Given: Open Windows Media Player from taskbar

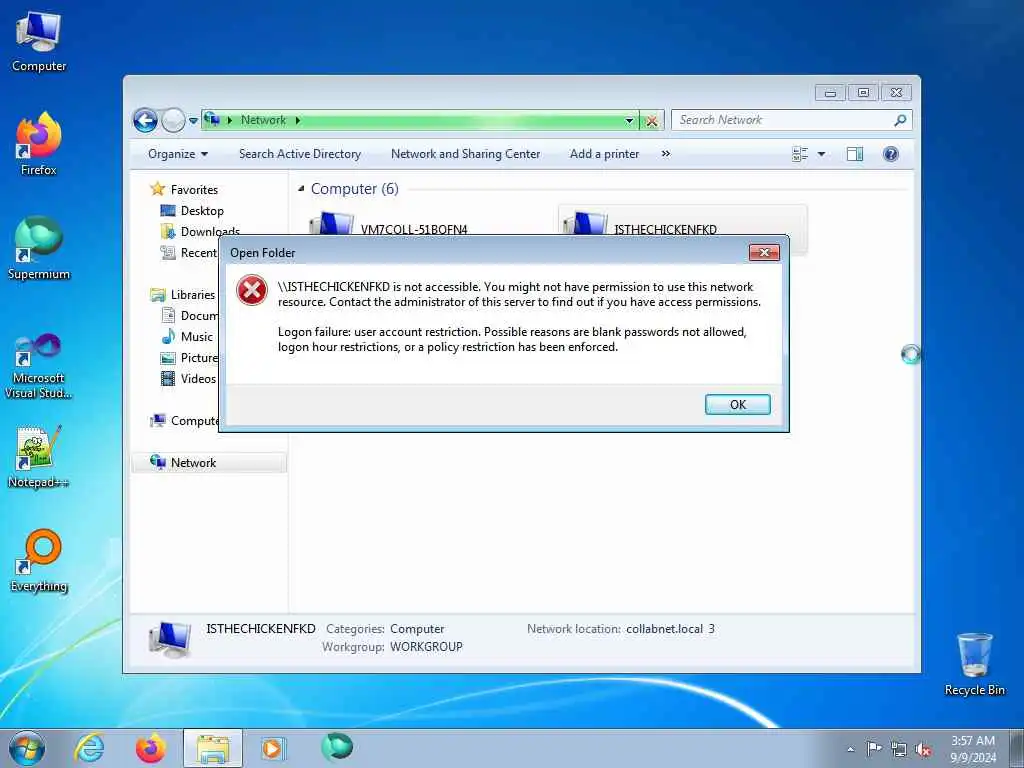Looking at the screenshot, I should pos(273,748).
